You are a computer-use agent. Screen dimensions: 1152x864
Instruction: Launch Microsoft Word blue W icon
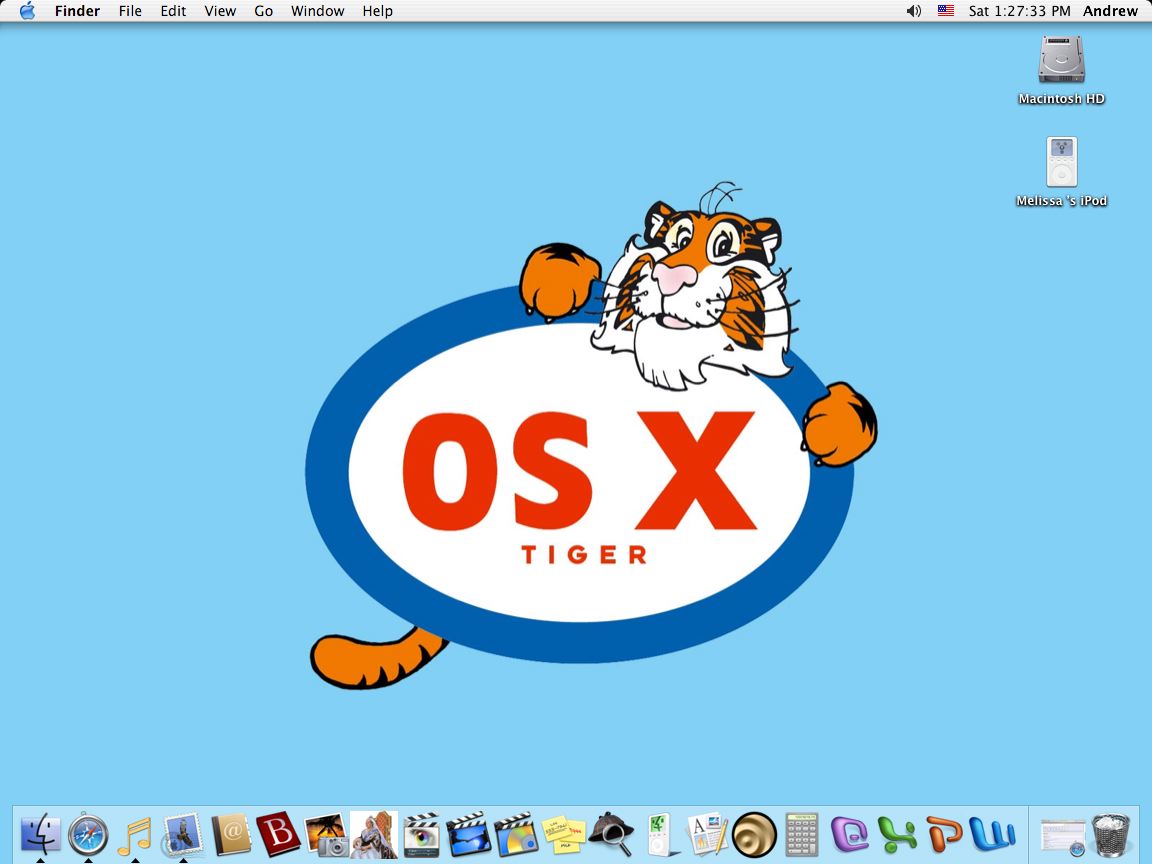pos(993,833)
